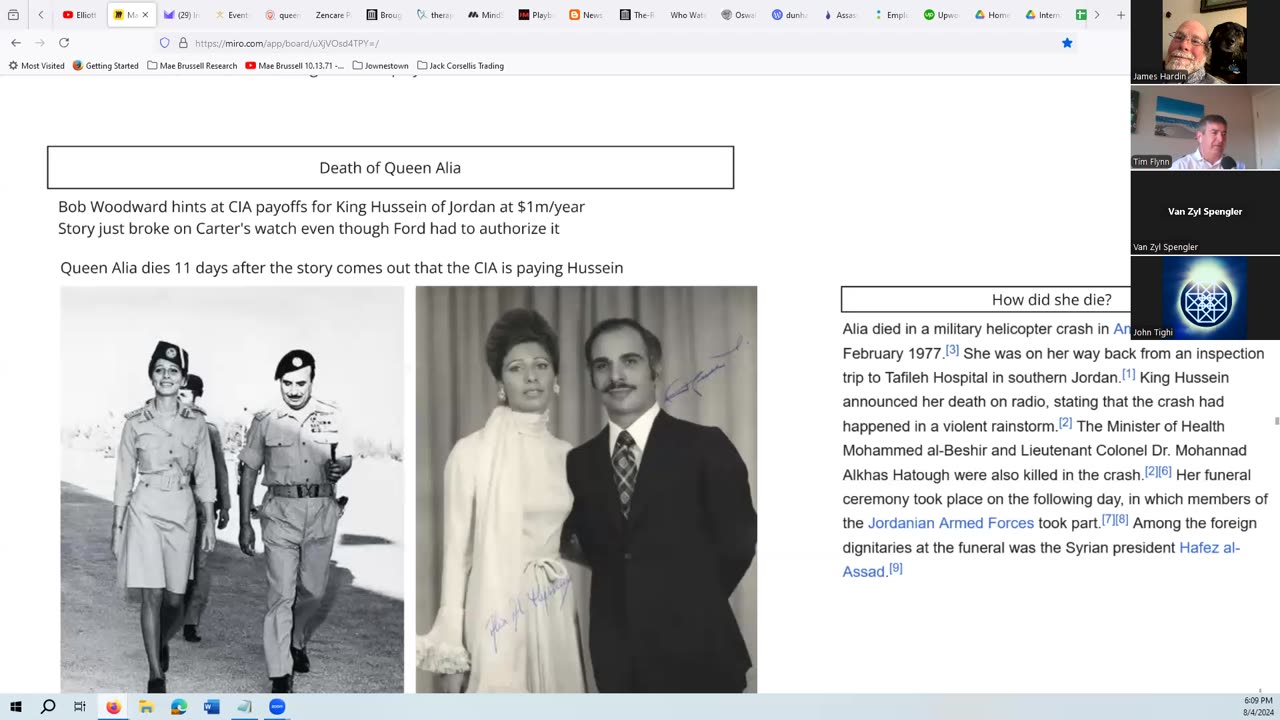
Task: Click the shield tracking protection icon
Action: pyautogui.click(x=165, y=43)
